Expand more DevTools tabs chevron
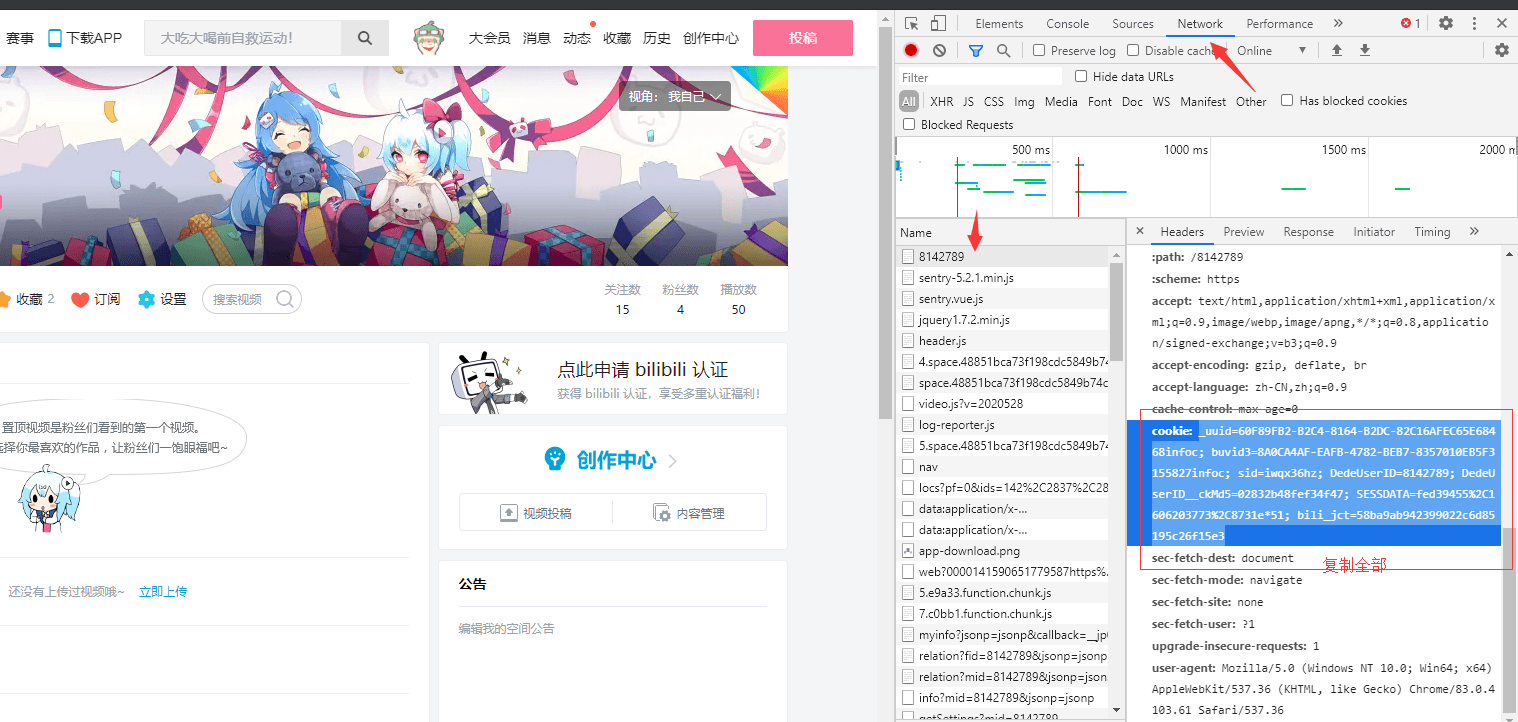 [1338, 23]
